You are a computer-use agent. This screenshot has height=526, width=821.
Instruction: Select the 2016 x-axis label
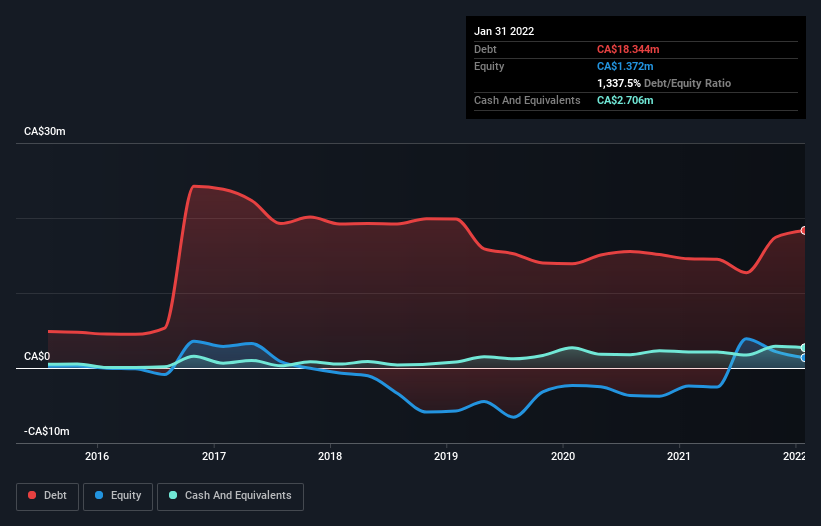click(97, 456)
